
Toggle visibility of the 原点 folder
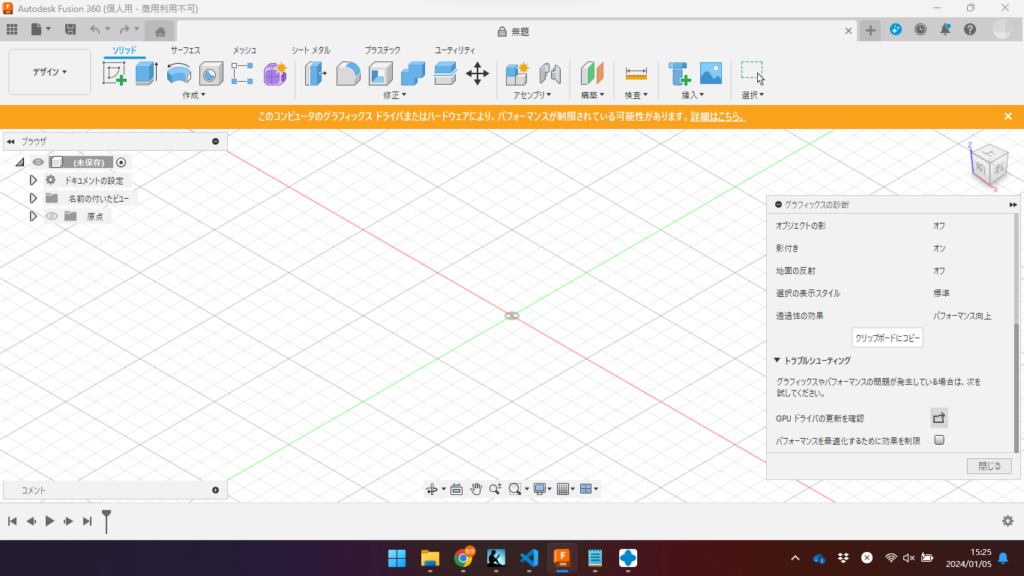click(52, 216)
